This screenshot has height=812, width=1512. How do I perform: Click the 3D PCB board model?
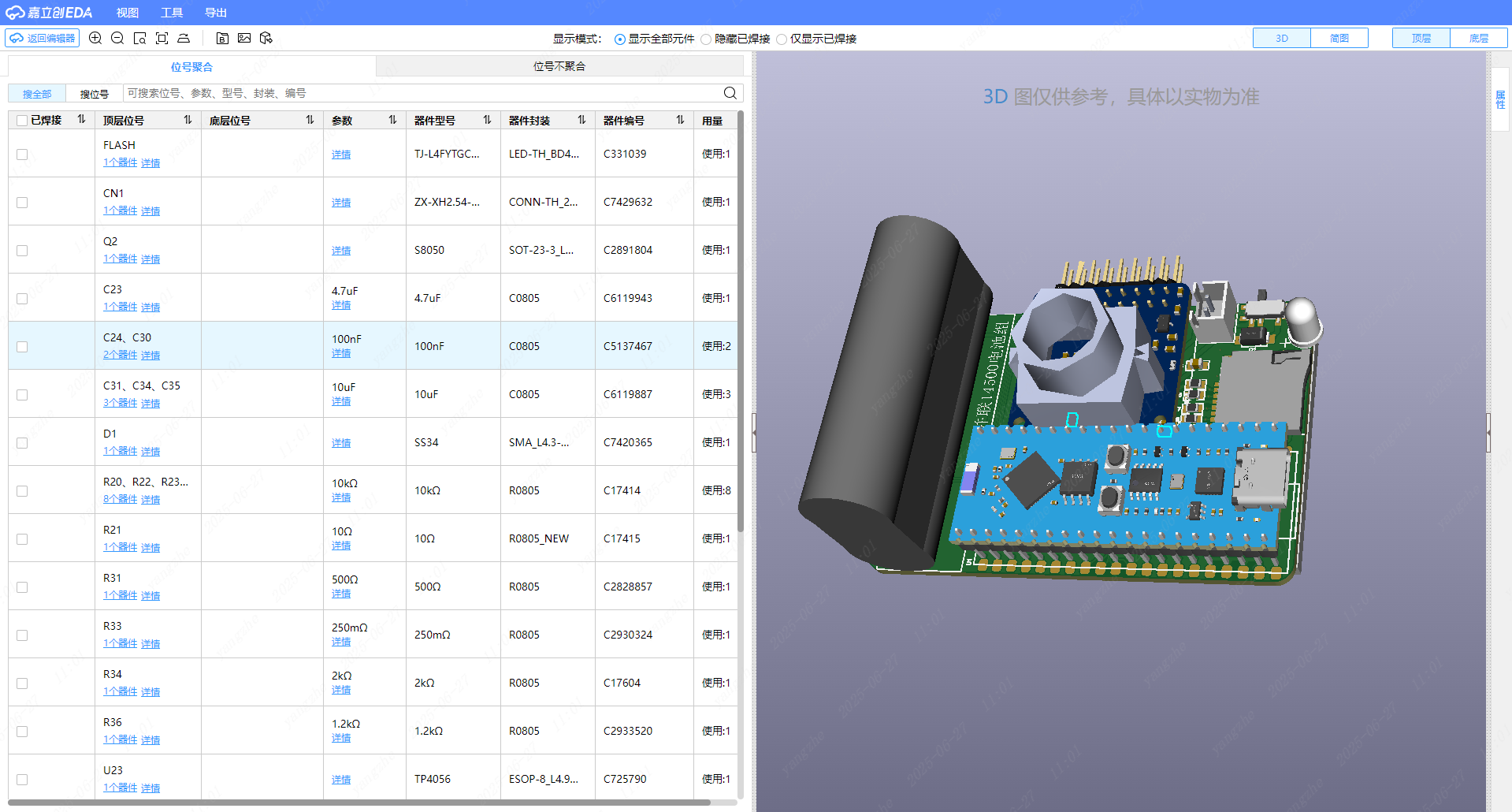pyautogui.click(x=1060, y=402)
